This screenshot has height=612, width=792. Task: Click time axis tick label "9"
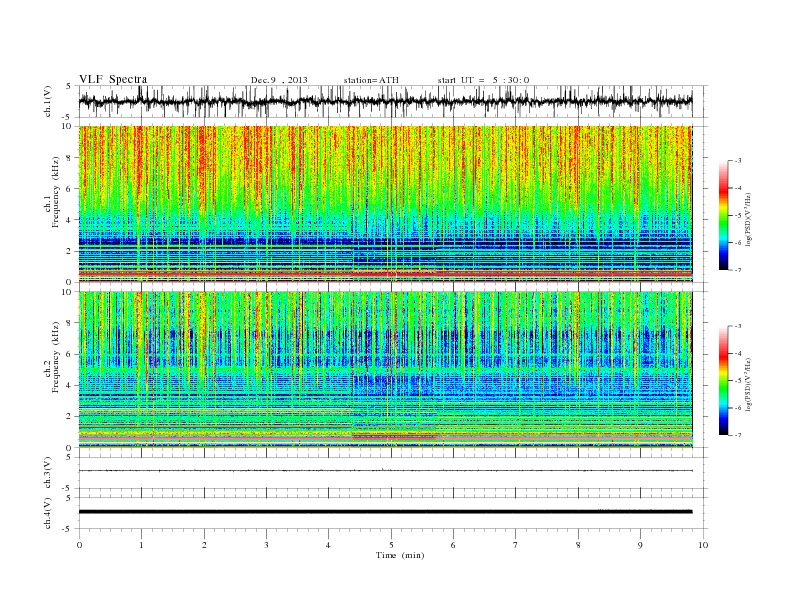point(640,545)
